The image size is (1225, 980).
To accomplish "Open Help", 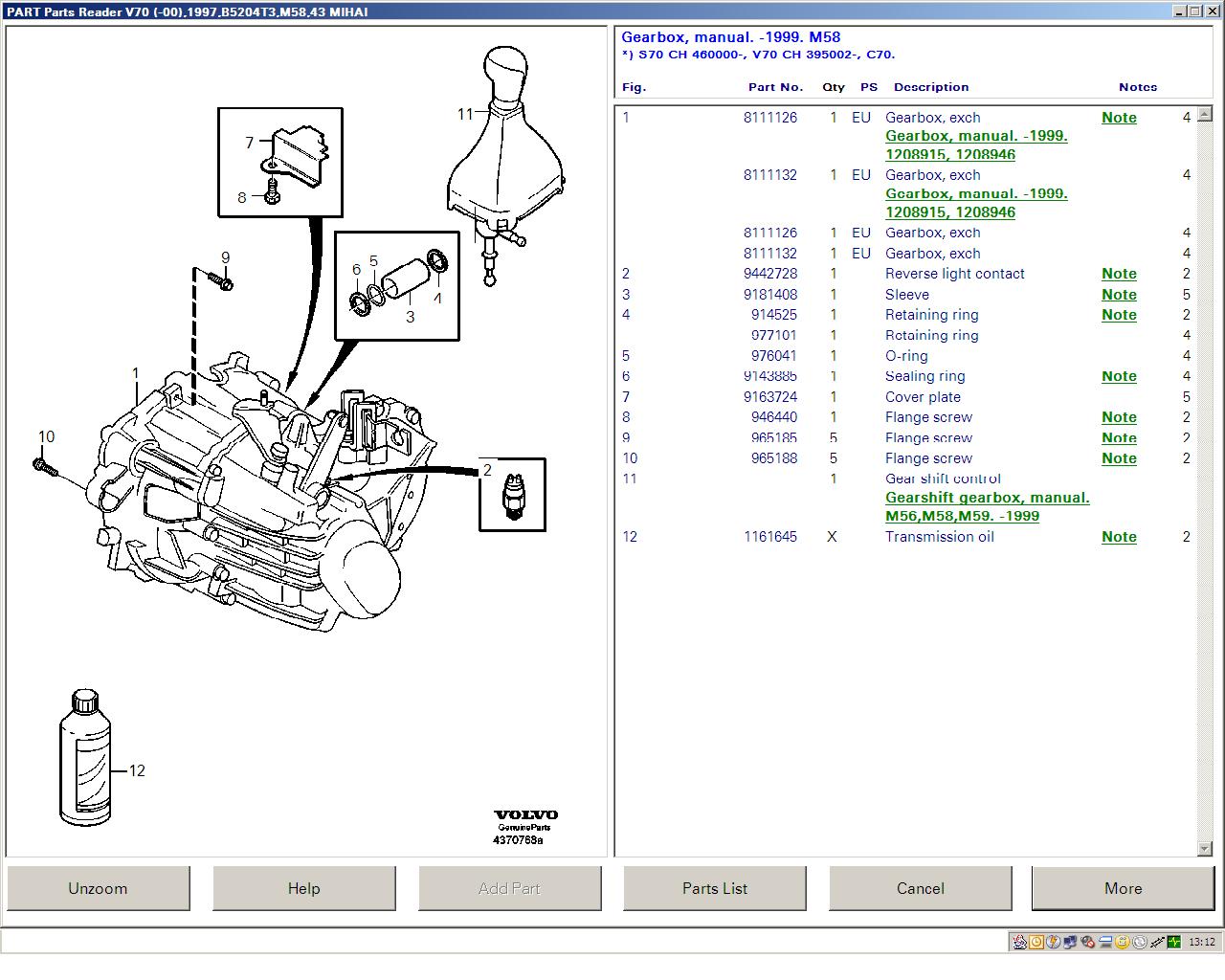I will tap(304, 888).
